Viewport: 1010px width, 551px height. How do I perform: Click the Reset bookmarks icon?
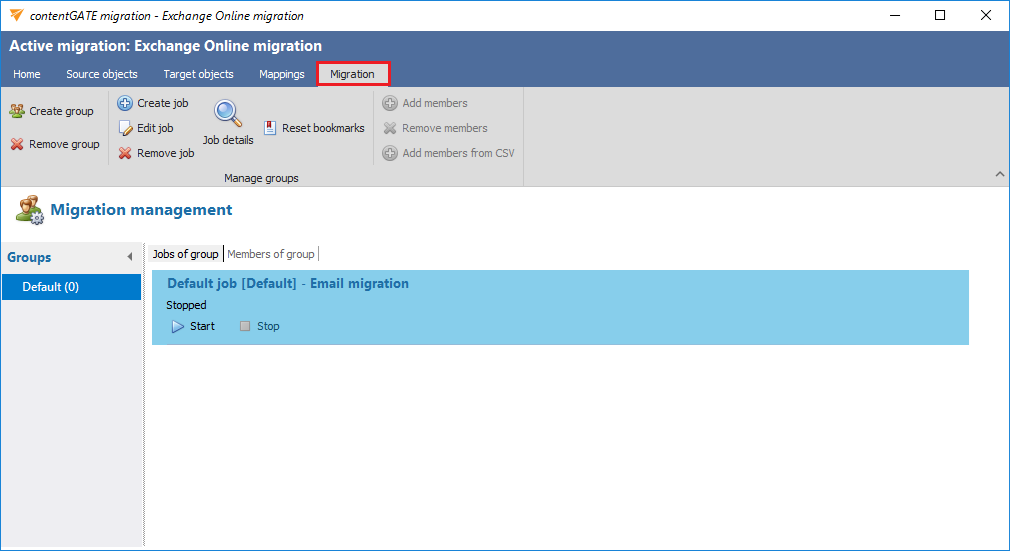click(271, 128)
